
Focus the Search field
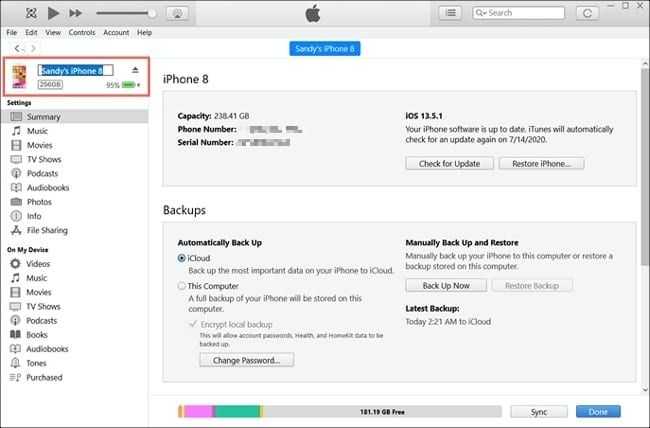(x=519, y=13)
